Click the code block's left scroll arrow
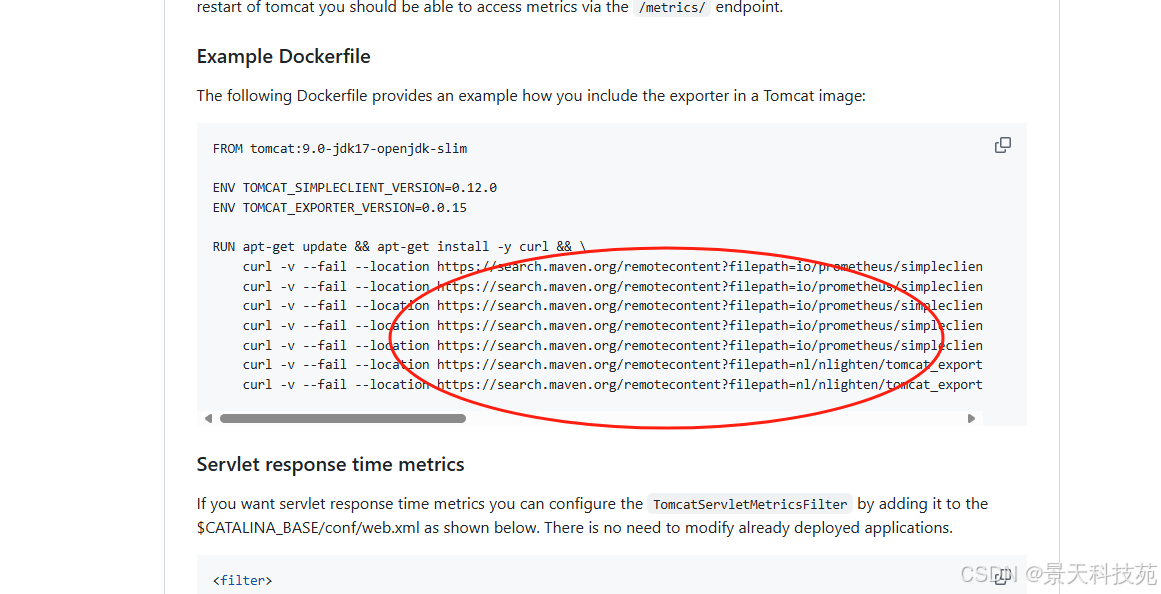 [x=208, y=419]
